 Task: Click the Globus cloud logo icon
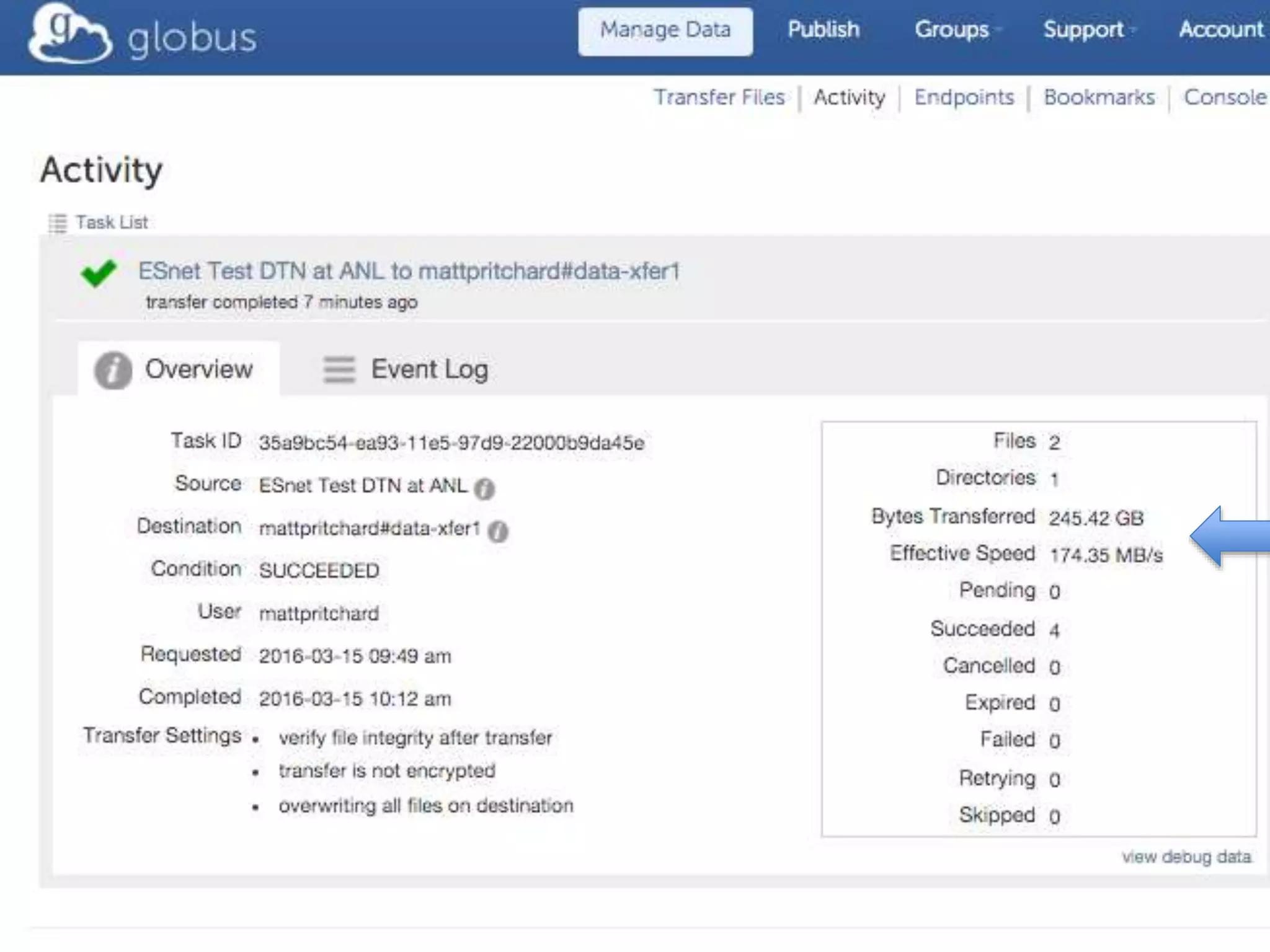69,34
